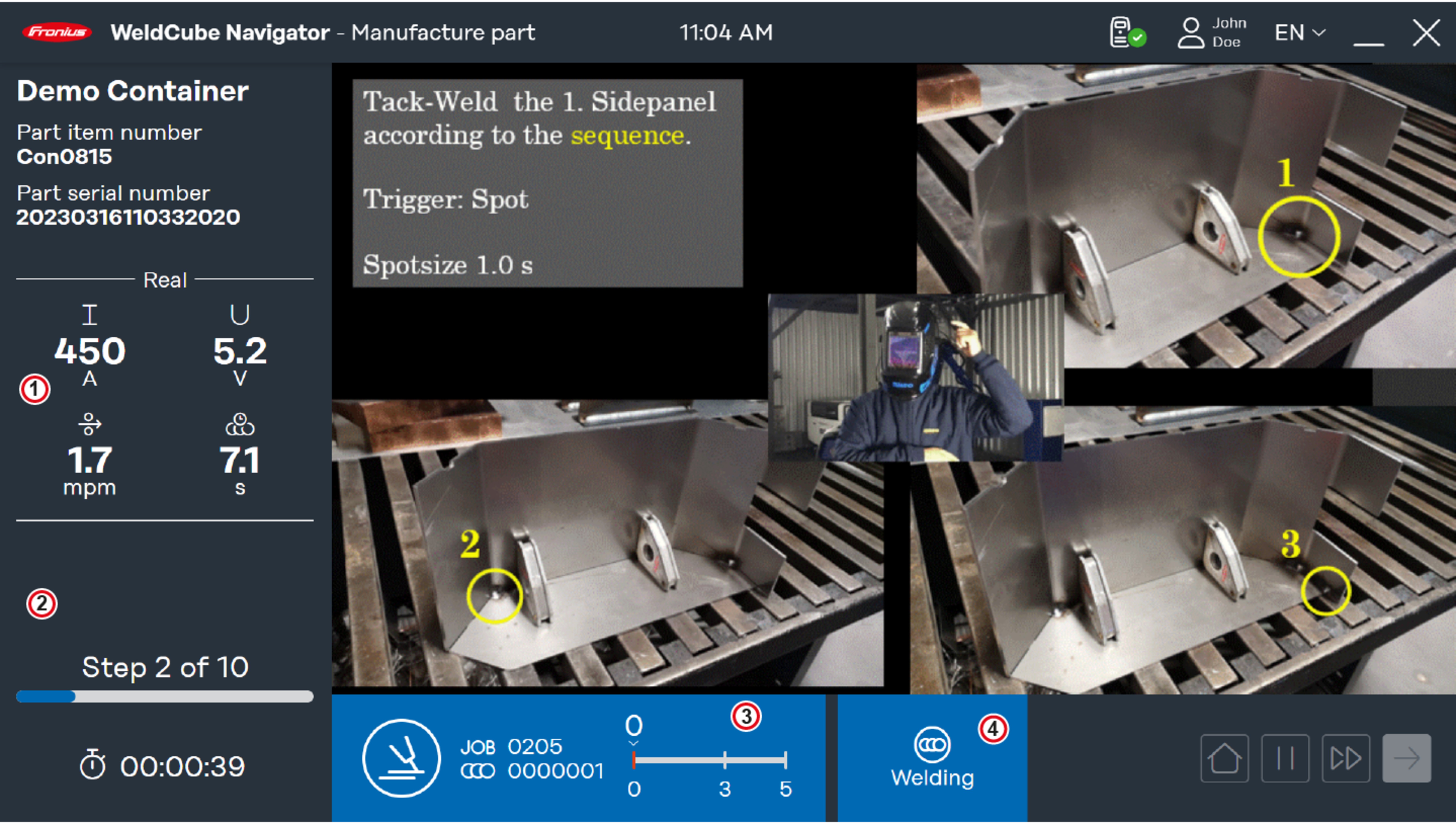Viewport: 1456px width, 823px height.
Task: Click the Step 2 of 10 progress bar
Action: (x=164, y=696)
